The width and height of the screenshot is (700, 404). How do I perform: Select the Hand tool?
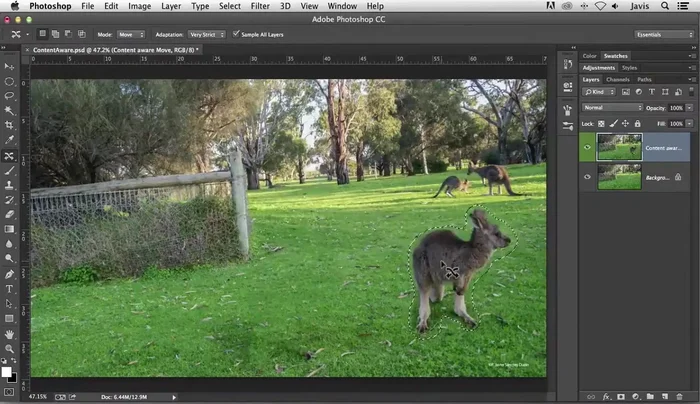point(9,334)
